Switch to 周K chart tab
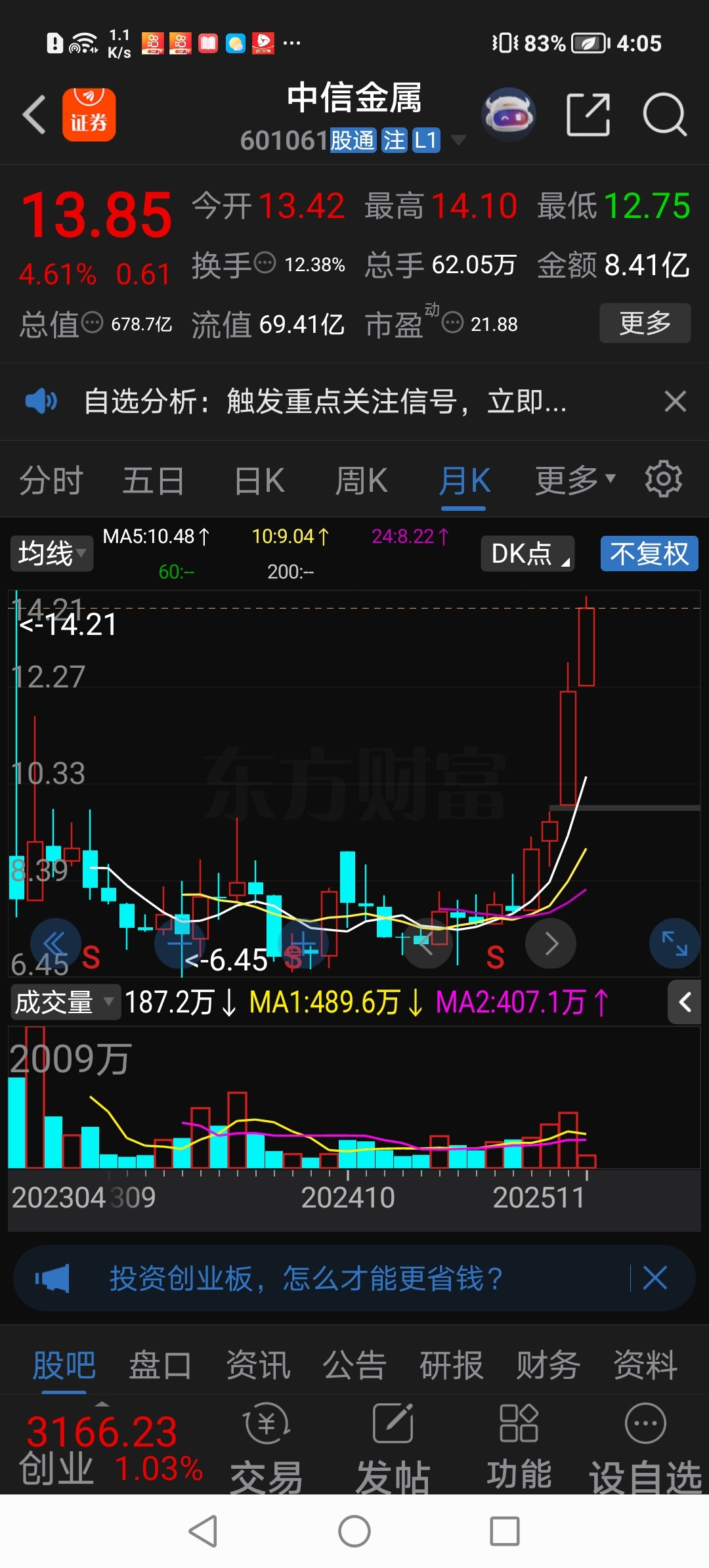Image resolution: width=709 pixels, height=1568 pixels. tap(361, 481)
